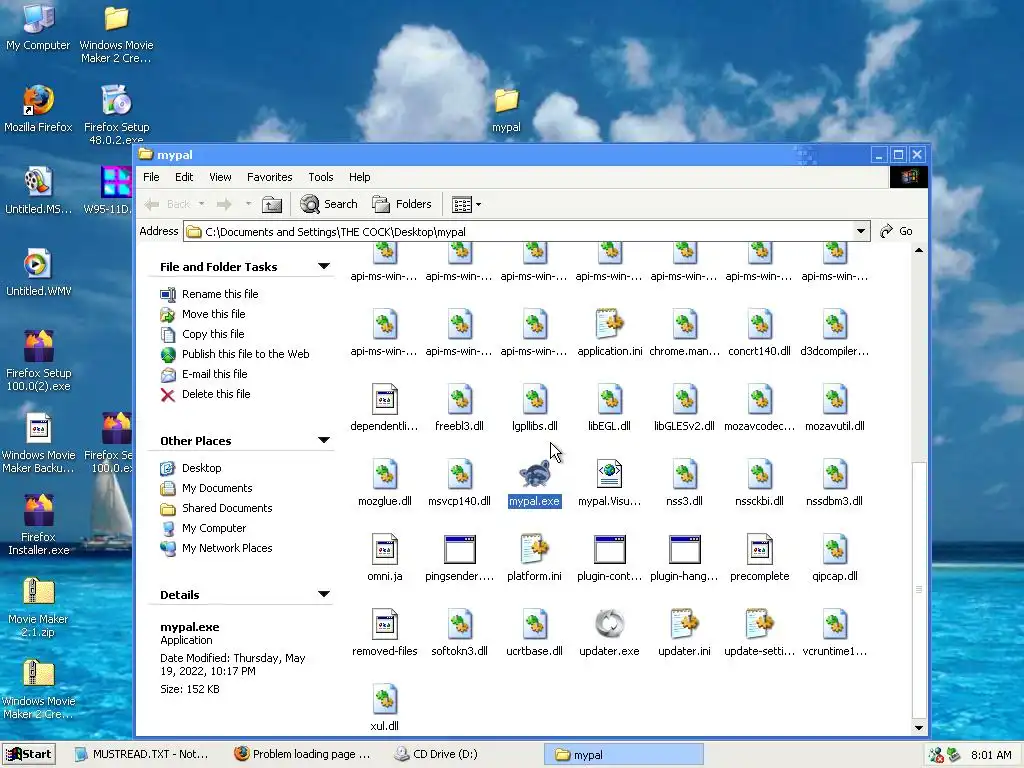Select the omni.ja file icon
The width and height of the screenshot is (1024, 768).
click(x=385, y=549)
